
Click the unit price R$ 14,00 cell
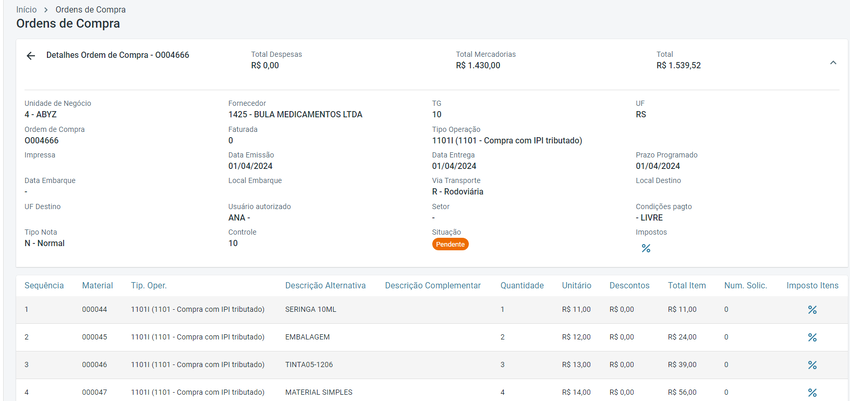[576, 392]
